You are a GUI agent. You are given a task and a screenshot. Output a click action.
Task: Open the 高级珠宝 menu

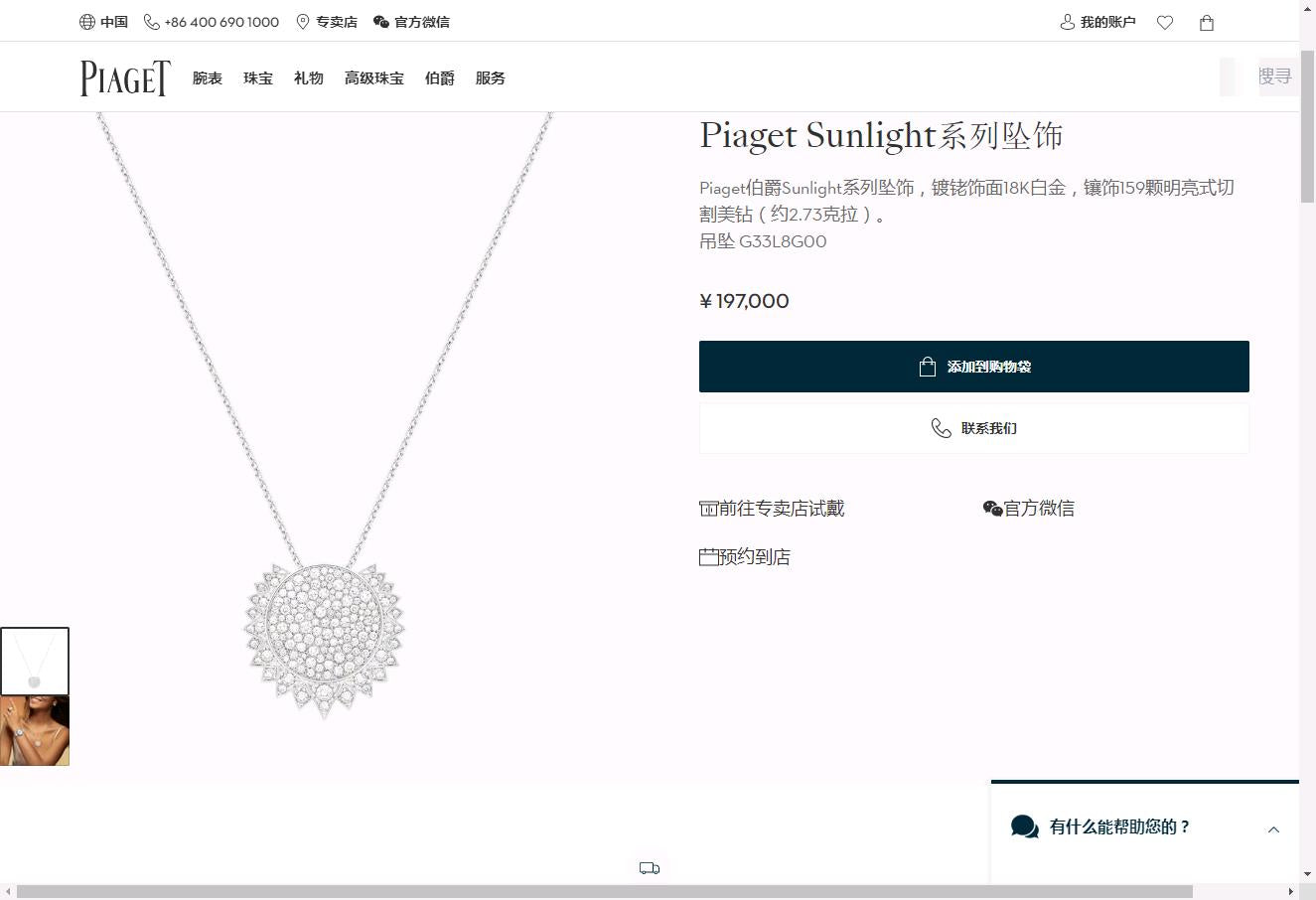[373, 78]
